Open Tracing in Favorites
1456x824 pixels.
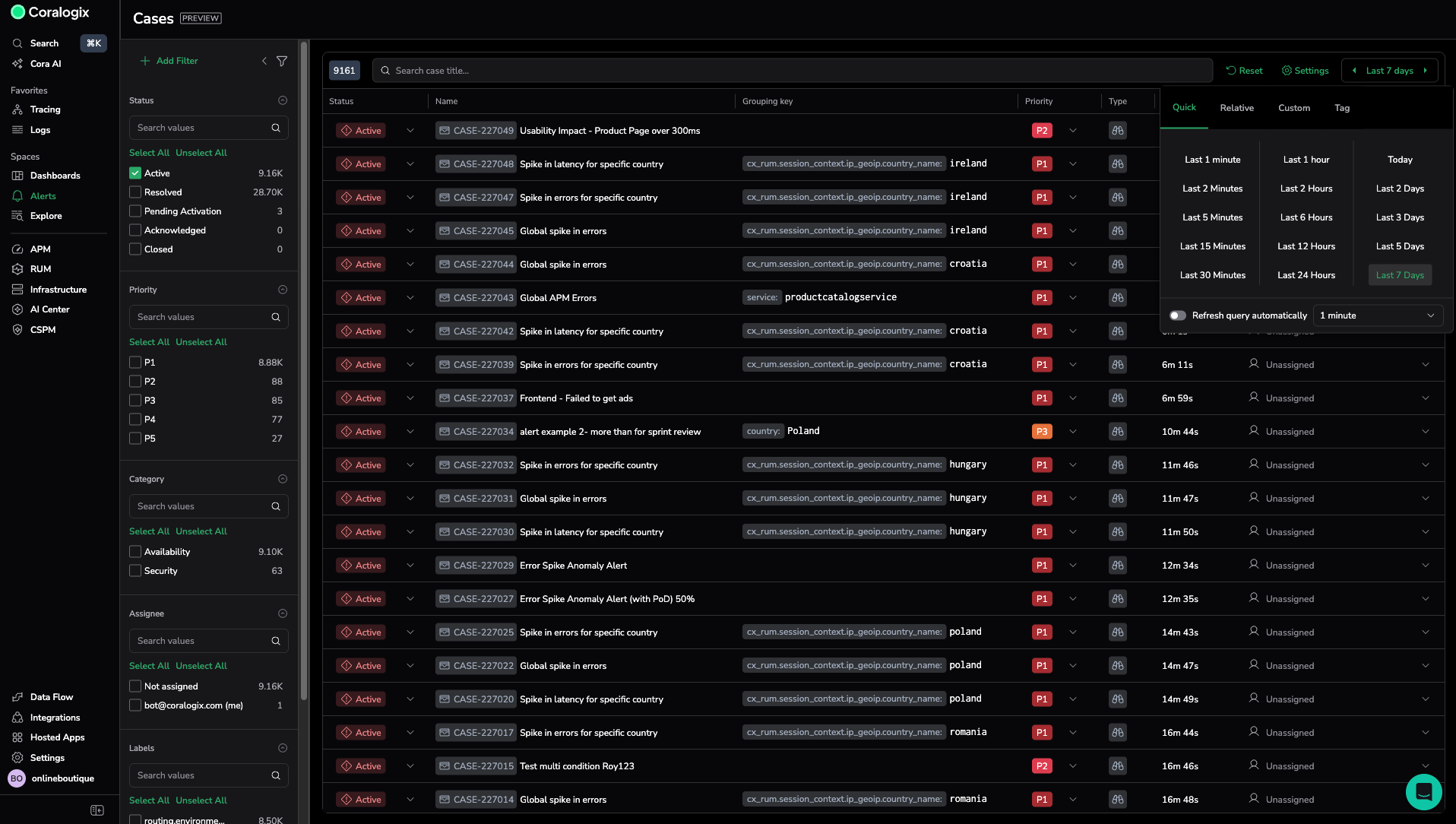pyautogui.click(x=45, y=109)
